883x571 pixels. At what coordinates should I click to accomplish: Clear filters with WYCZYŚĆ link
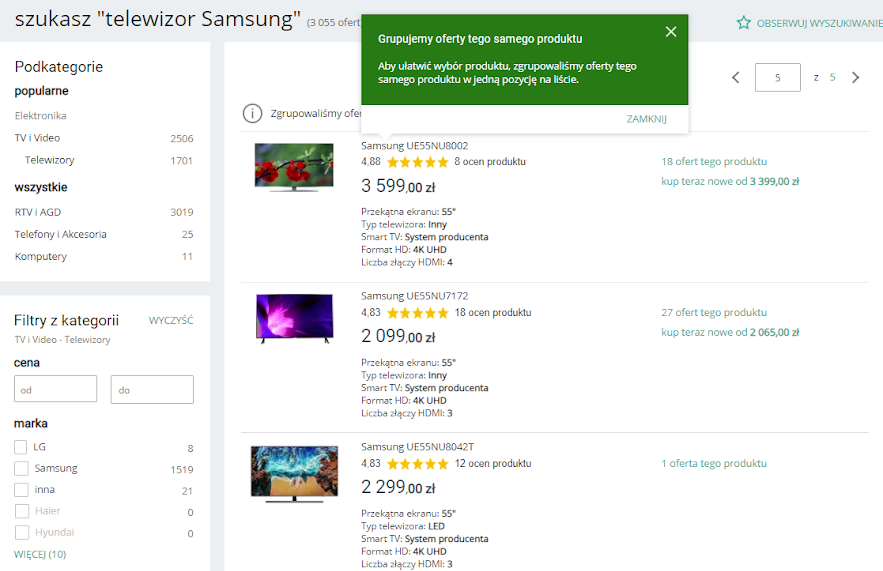coord(171,321)
